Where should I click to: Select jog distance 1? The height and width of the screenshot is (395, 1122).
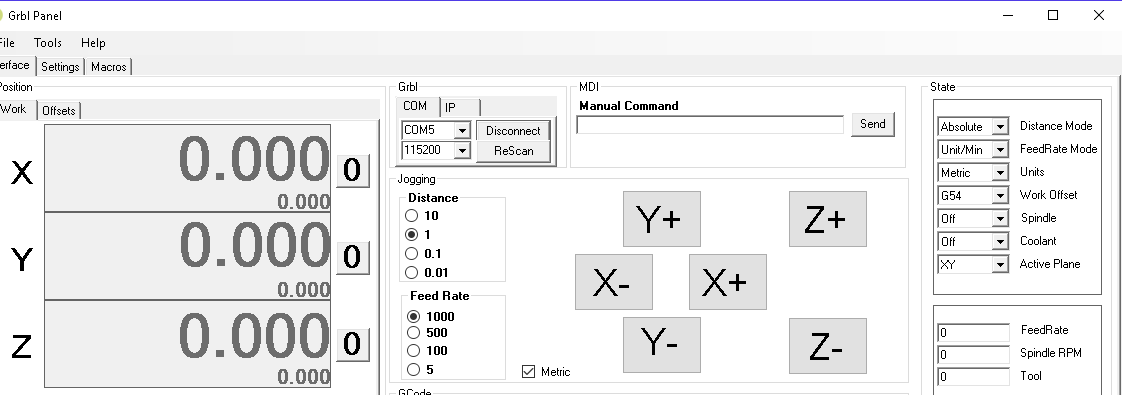418,235
